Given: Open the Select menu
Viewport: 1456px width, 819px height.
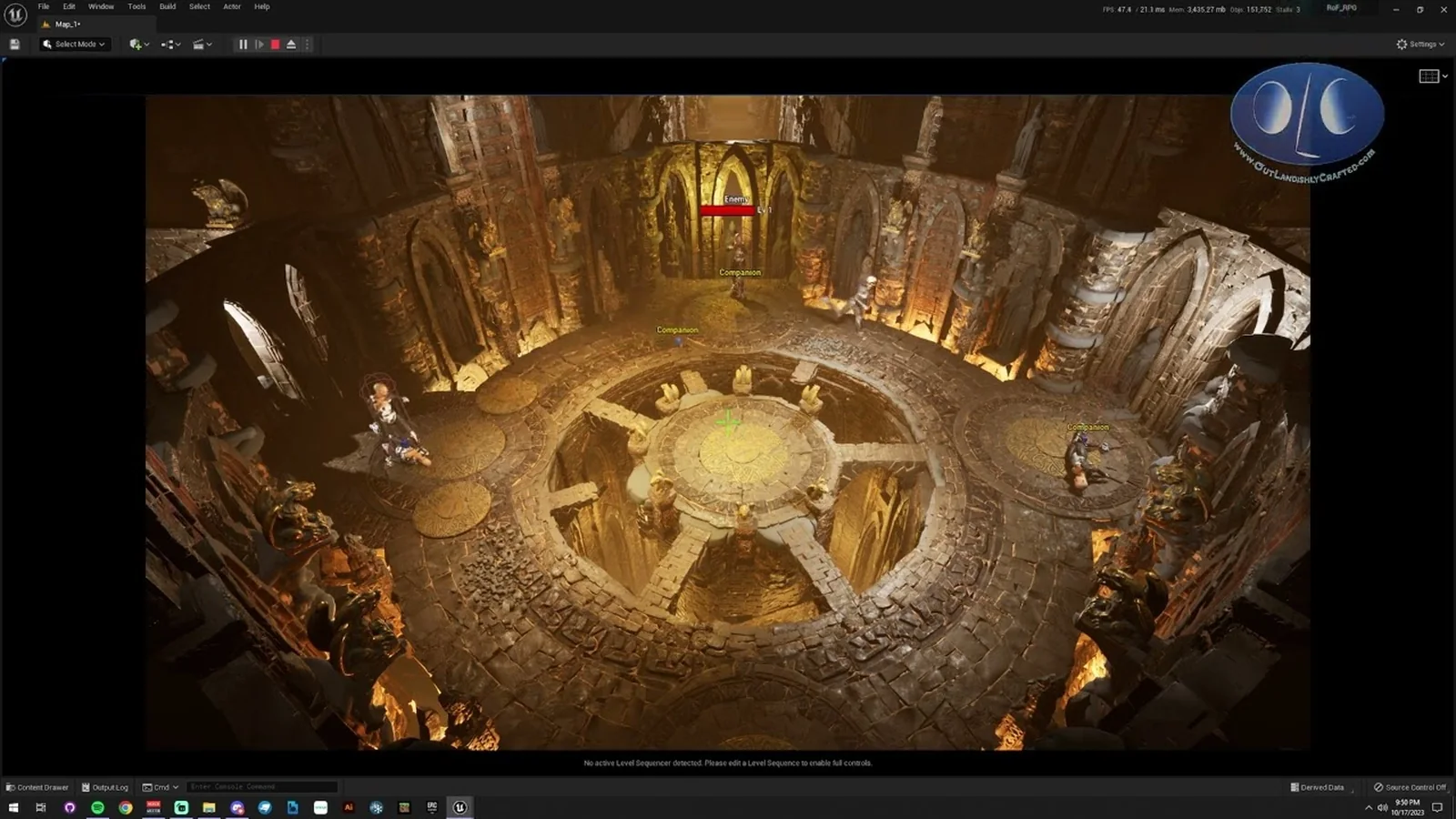Looking at the screenshot, I should coord(199,6).
